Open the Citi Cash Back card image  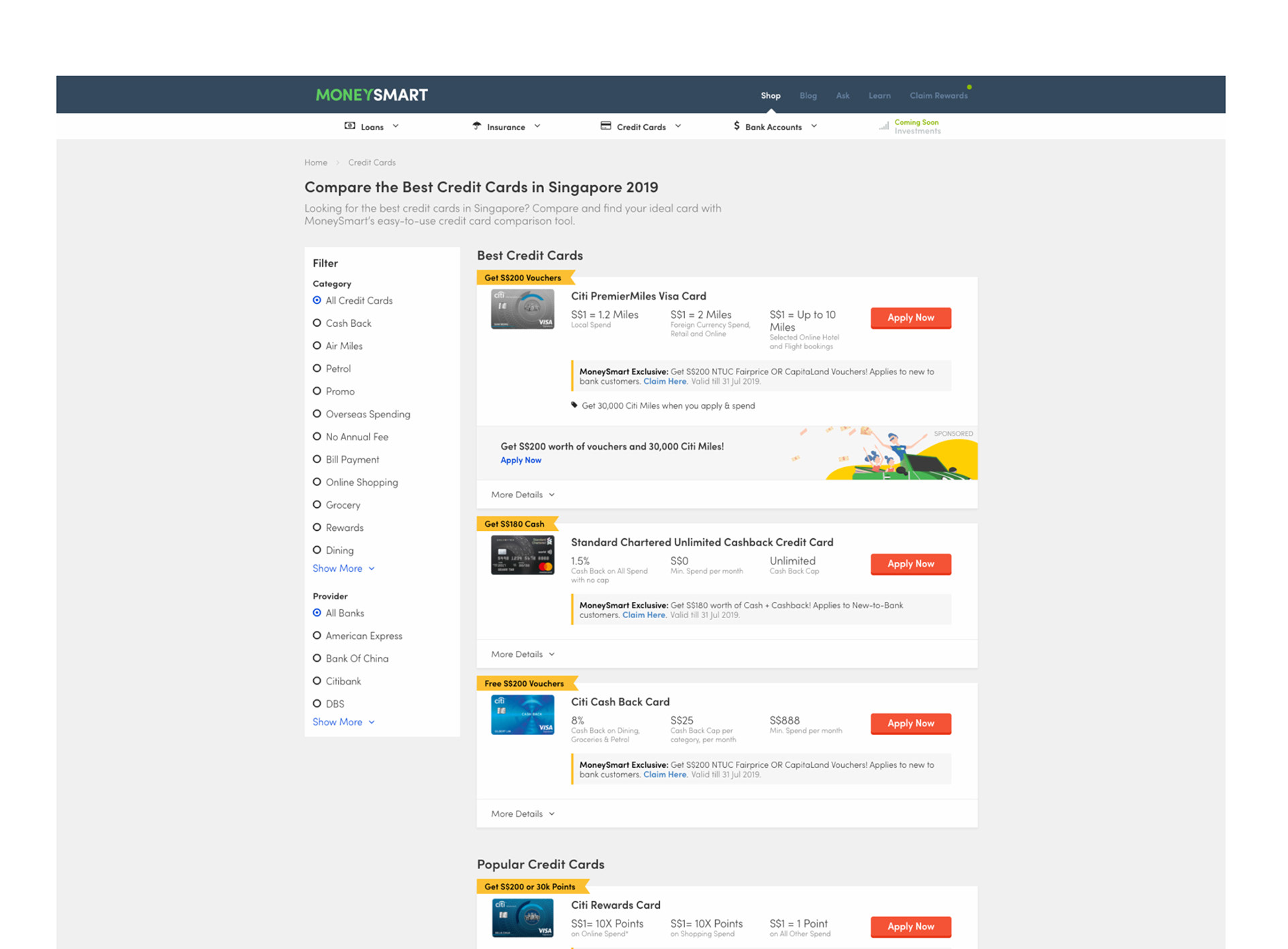523,715
